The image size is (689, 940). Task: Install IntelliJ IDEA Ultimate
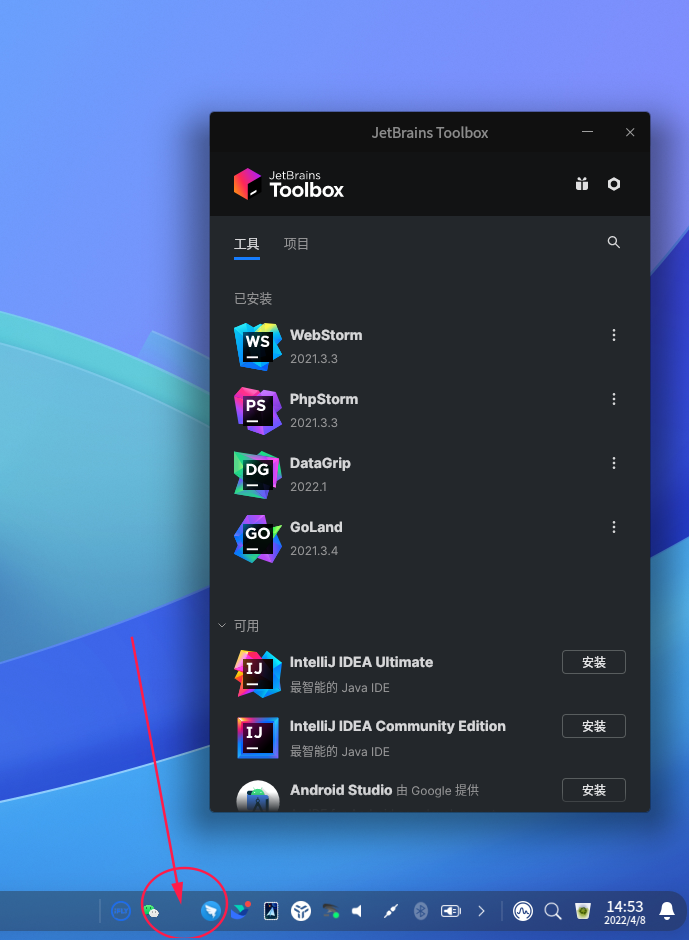click(594, 662)
